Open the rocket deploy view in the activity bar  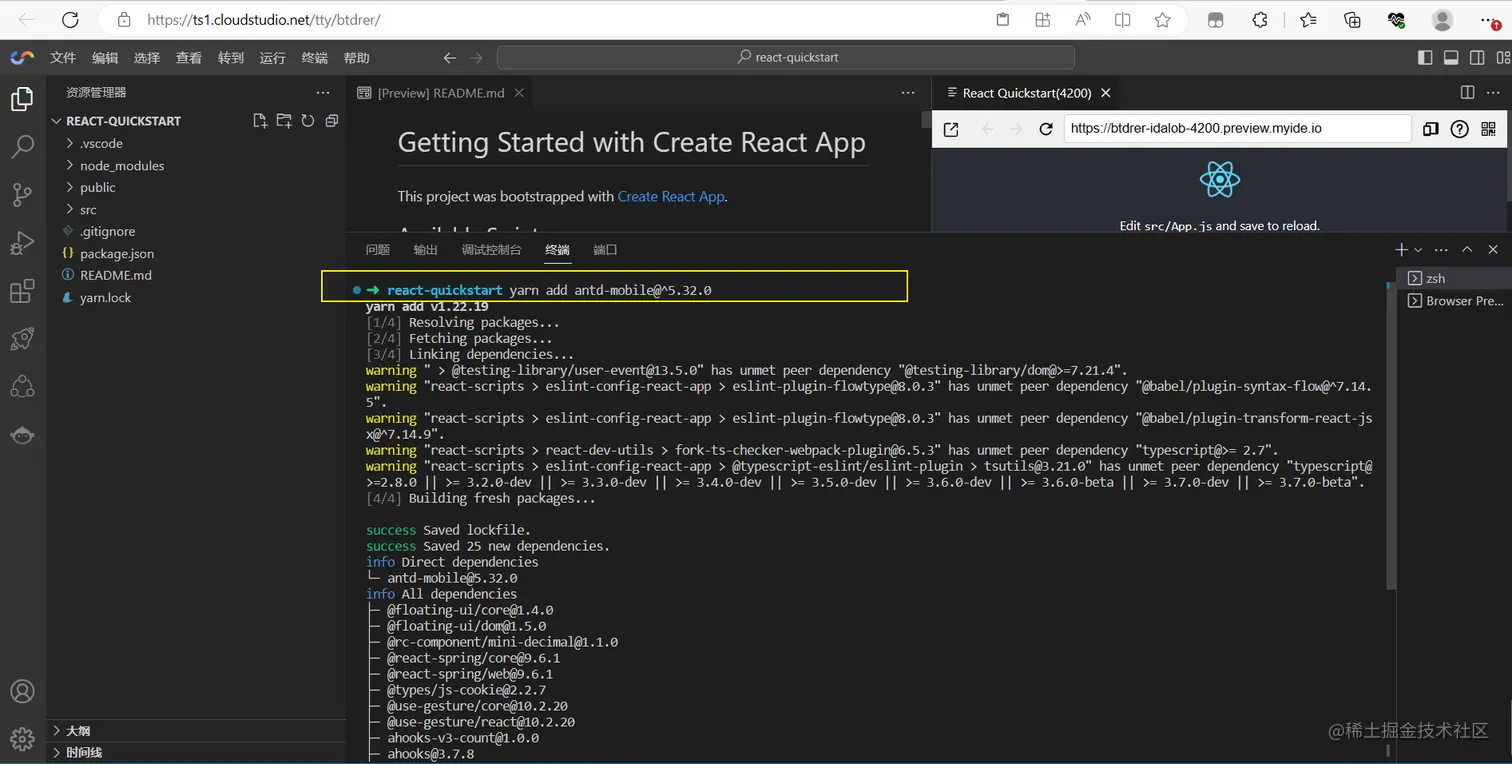[22, 339]
